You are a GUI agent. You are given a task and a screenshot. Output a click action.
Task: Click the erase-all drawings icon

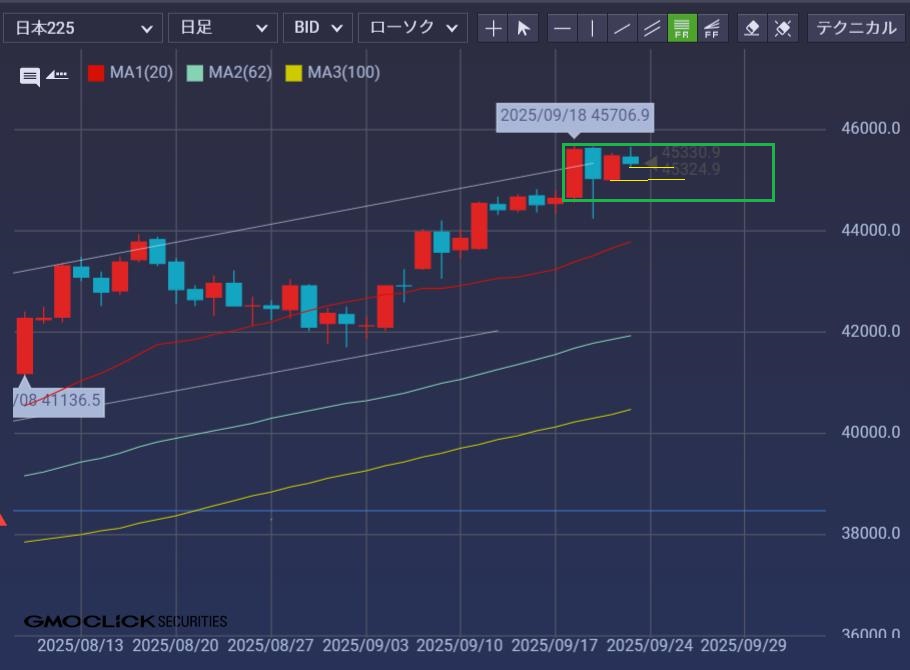783,28
